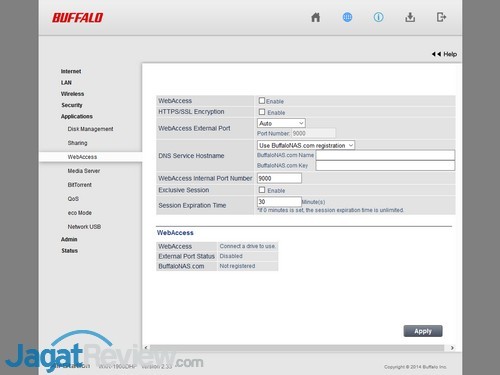Open the LAN menu section

coord(66,83)
